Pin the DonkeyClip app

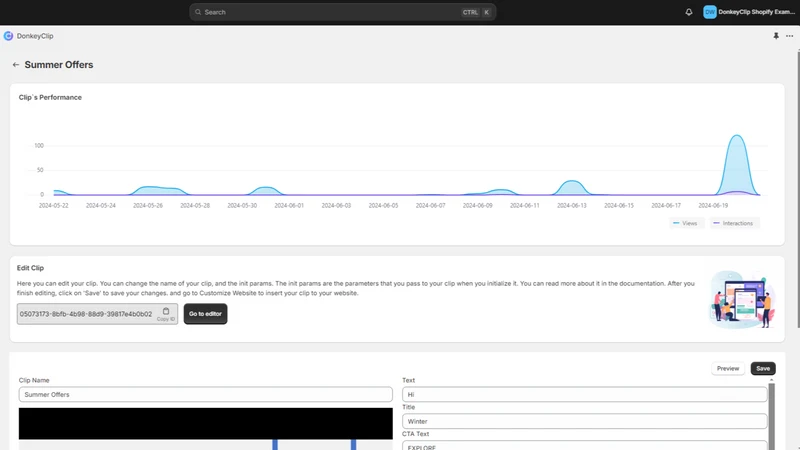(x=776, y=36)
